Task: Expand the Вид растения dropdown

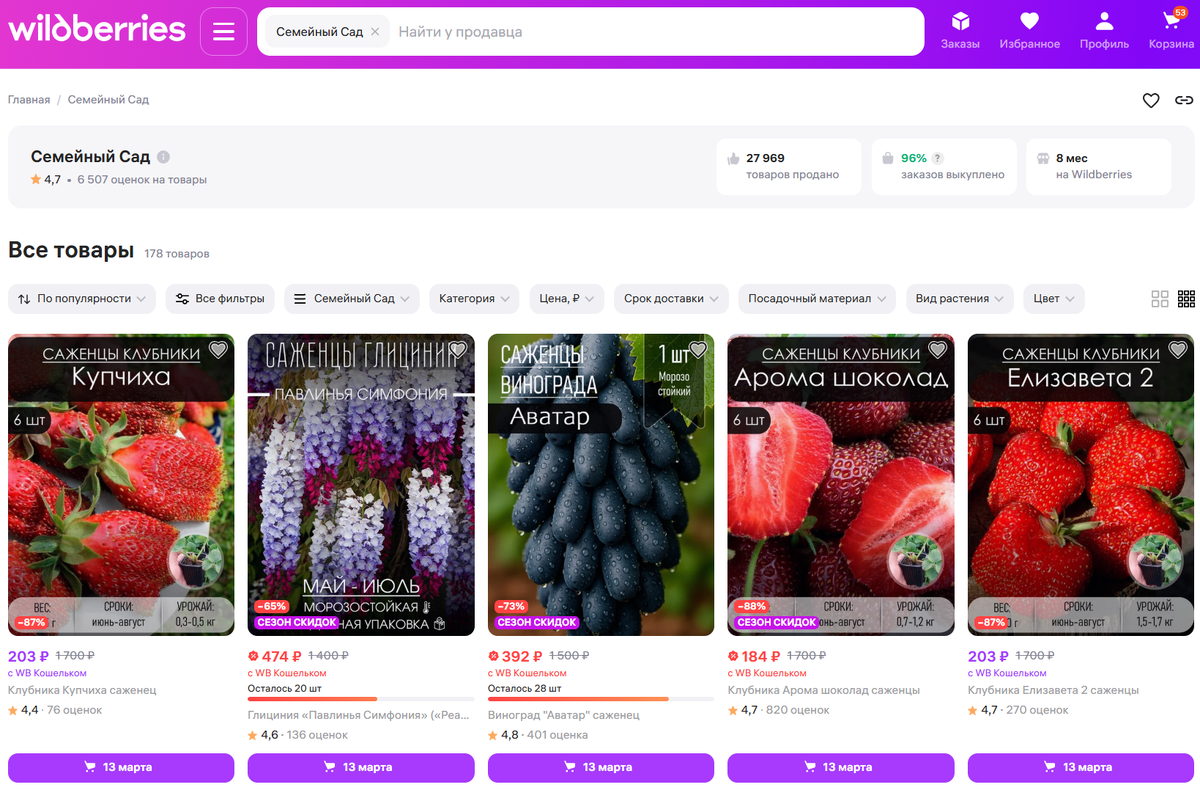Action: [960, 298]
